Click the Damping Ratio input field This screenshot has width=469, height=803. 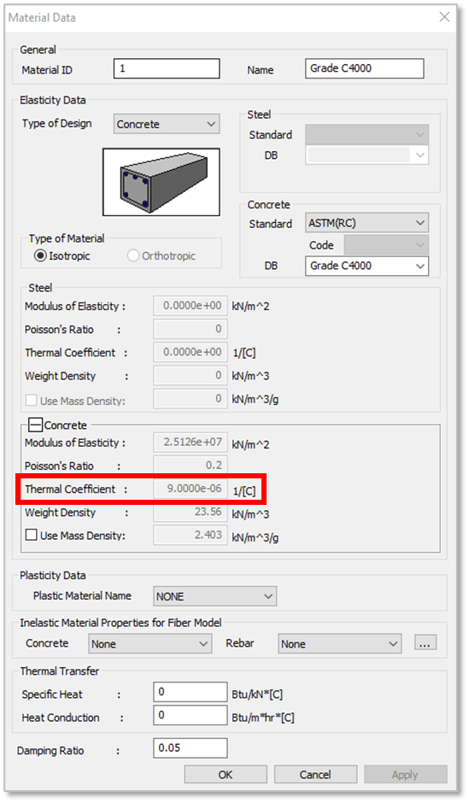[x=190, y=748]
